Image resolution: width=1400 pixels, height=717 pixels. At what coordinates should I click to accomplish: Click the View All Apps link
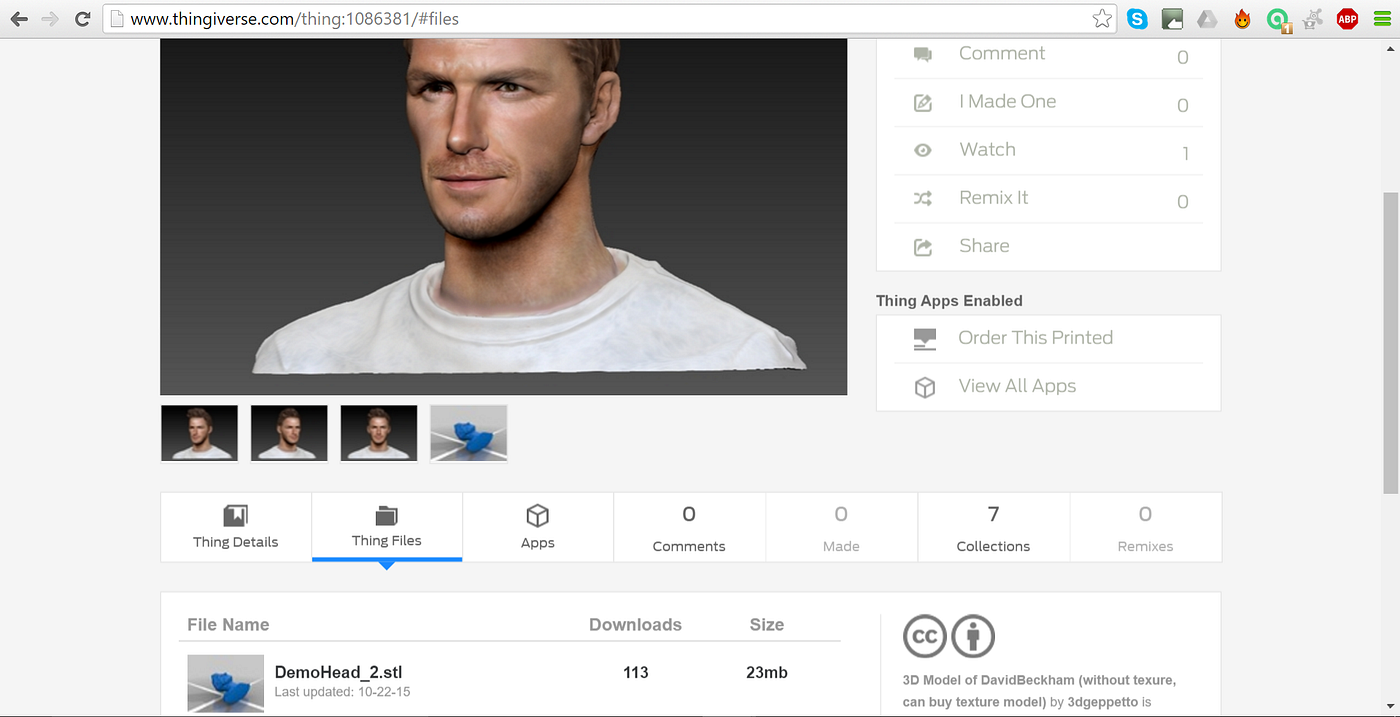[1017, 386]
